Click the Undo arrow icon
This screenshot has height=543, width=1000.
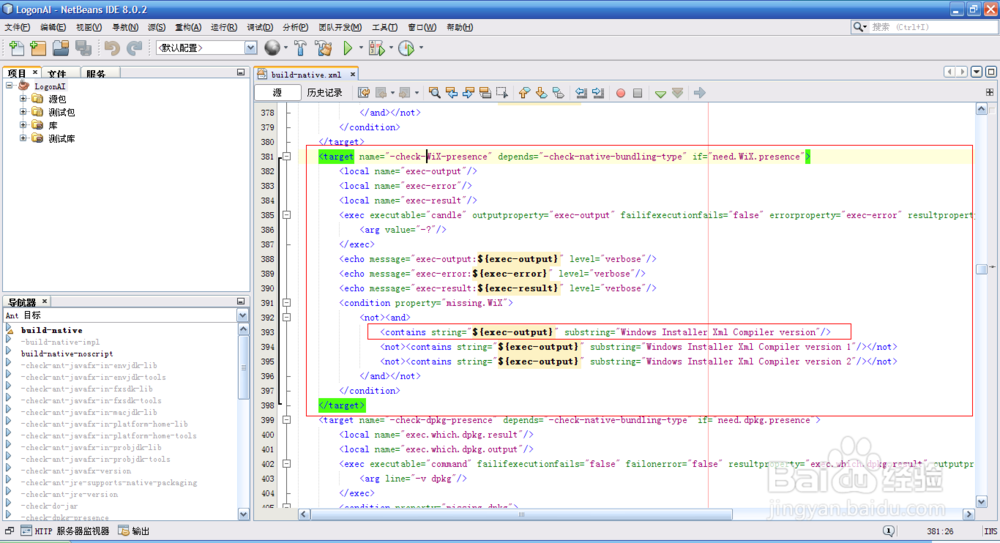[112, 48]
